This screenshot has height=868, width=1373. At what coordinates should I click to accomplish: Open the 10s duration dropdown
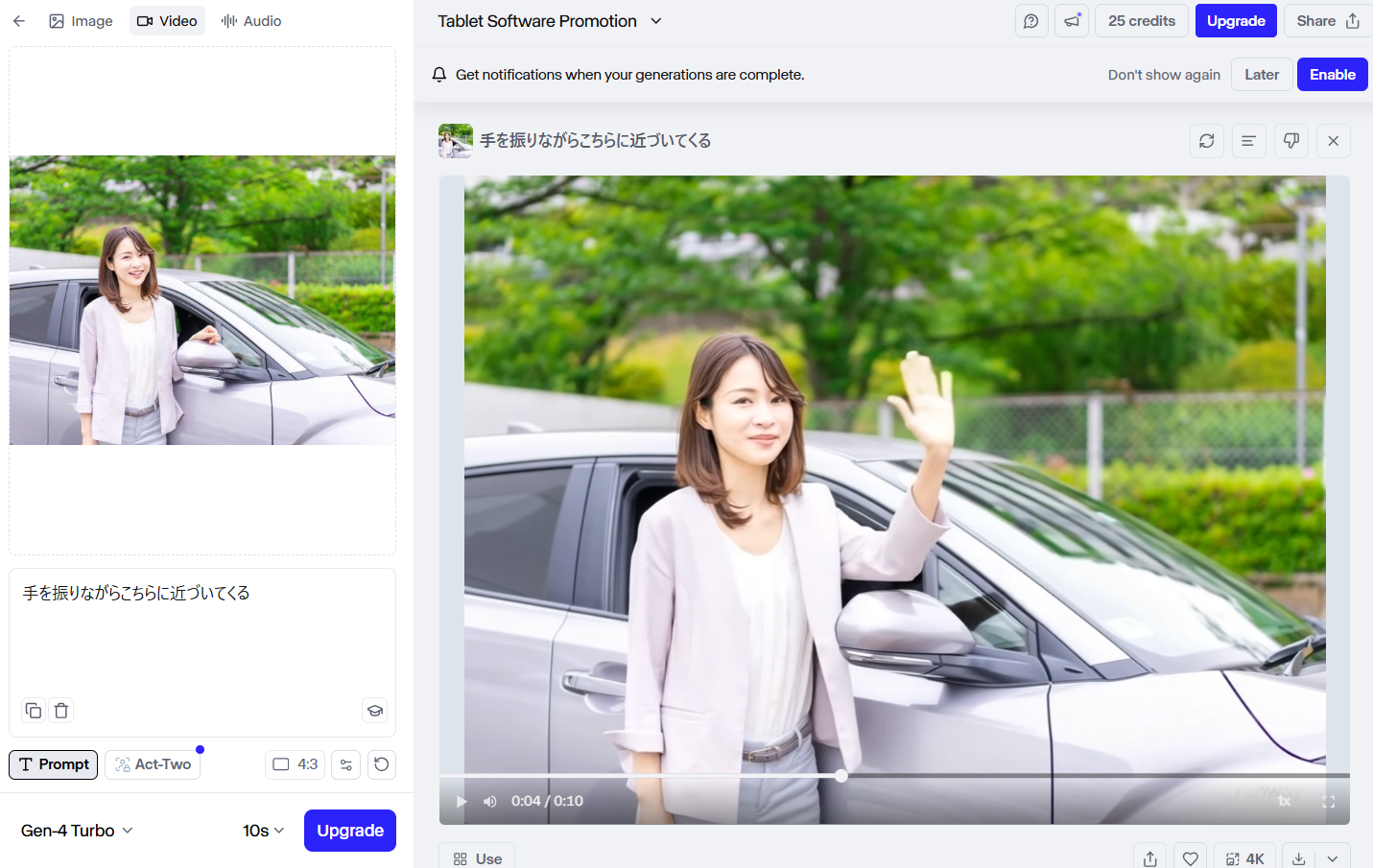(x=263, y=831)
